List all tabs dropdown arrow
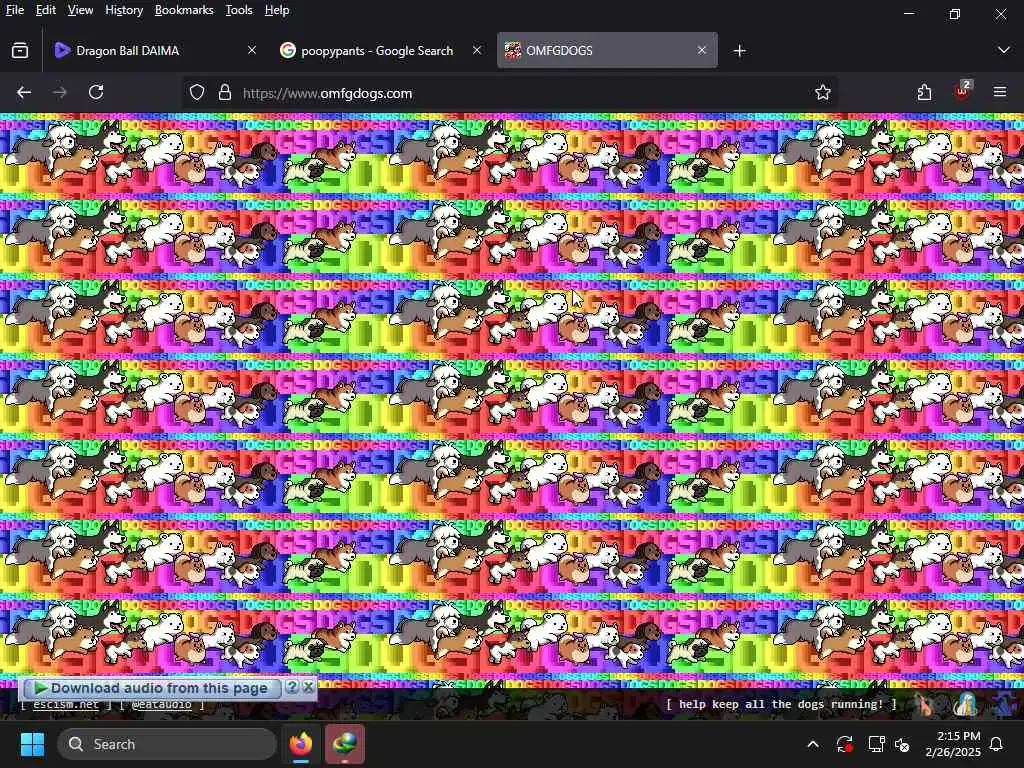The width and height of the screenshot is (1024, 768). (x=1004, y=50)
